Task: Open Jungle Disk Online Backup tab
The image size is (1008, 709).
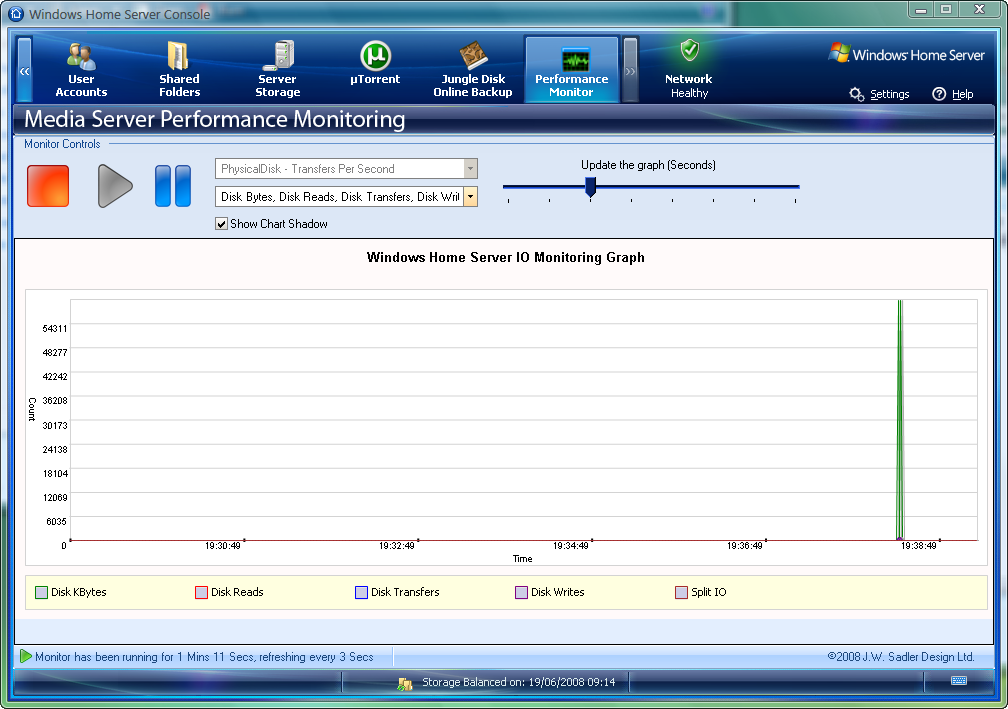Action: click(x=473, y=69)
